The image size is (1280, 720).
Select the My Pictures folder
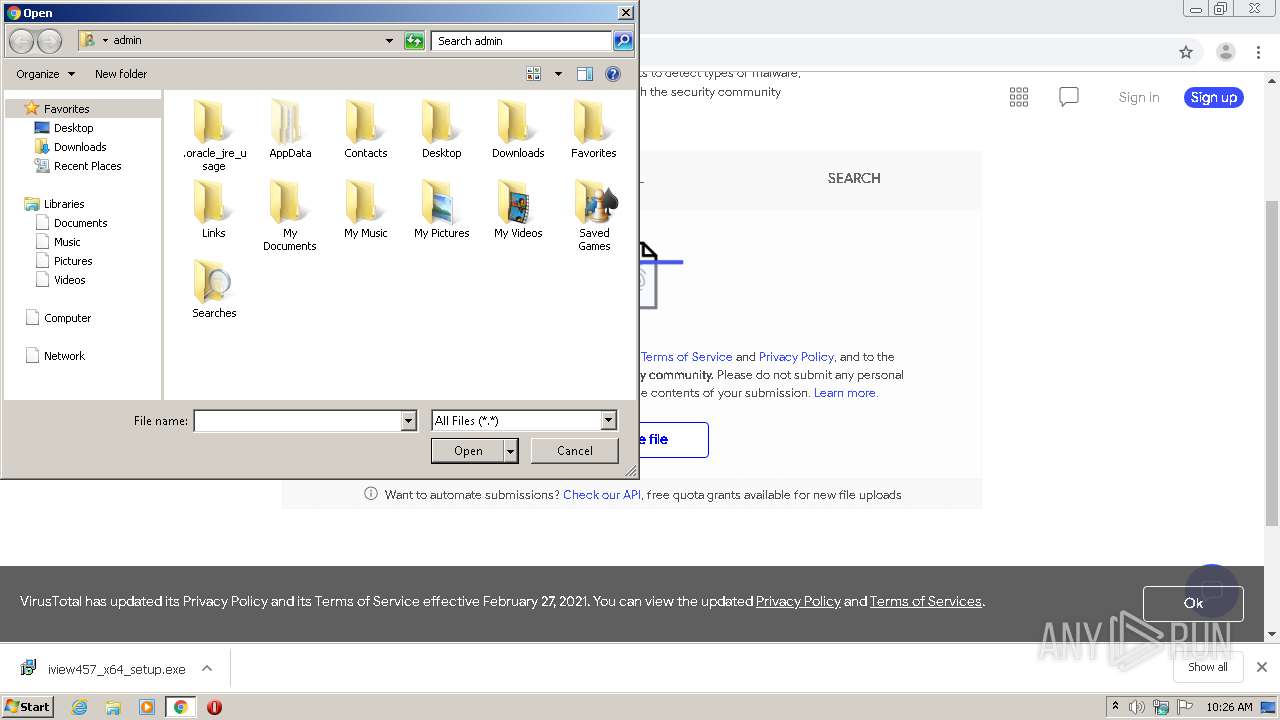click(x=442, y=209)
